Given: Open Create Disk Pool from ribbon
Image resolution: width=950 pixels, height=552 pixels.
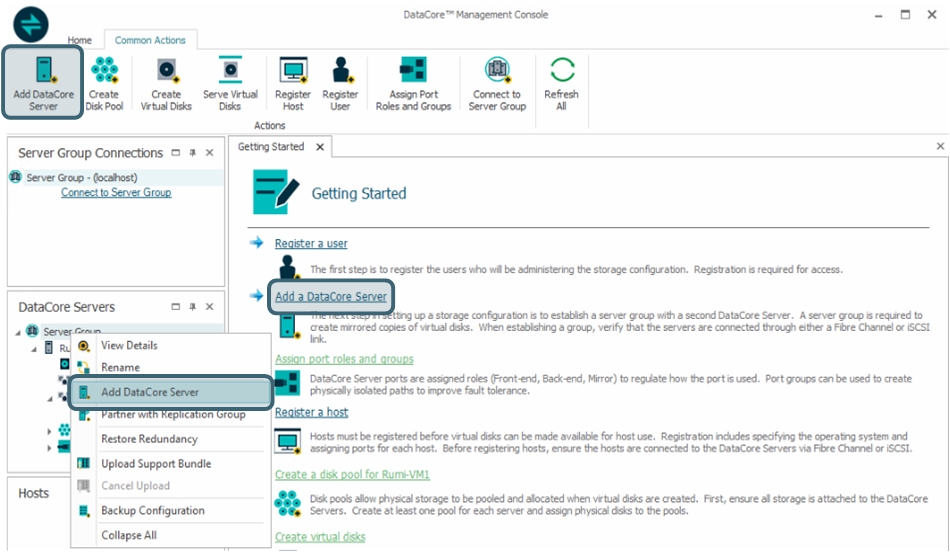Looking at the screenshot, I should point(104,83).
